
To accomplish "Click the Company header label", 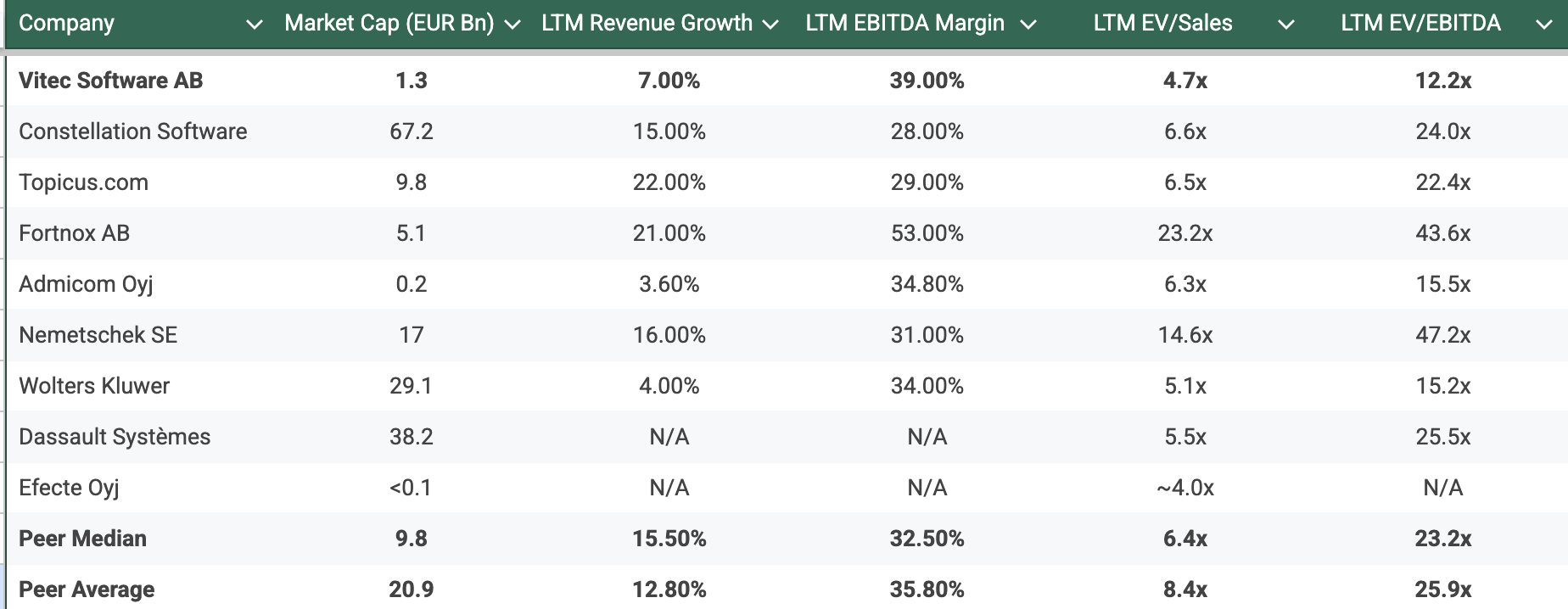I will [x=66, y=23].
